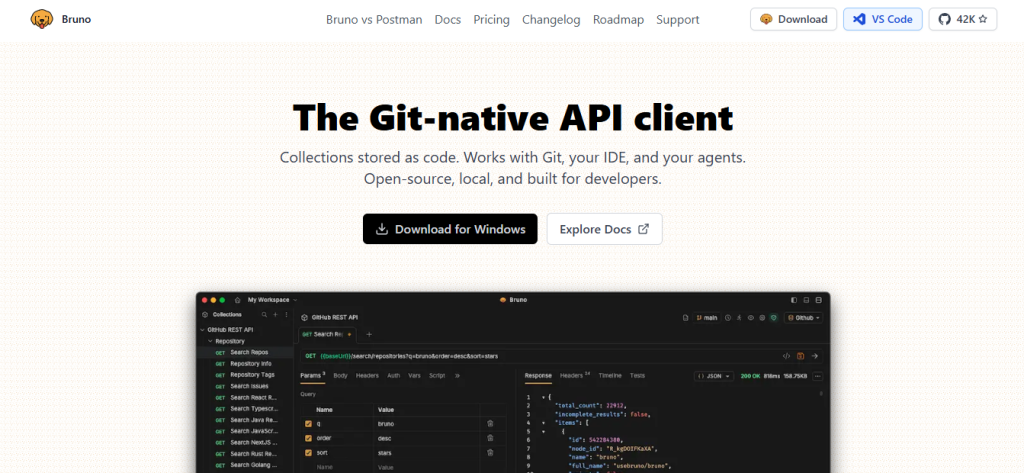
Task: Disable the sort parameter checkbox
Action: 308,452
